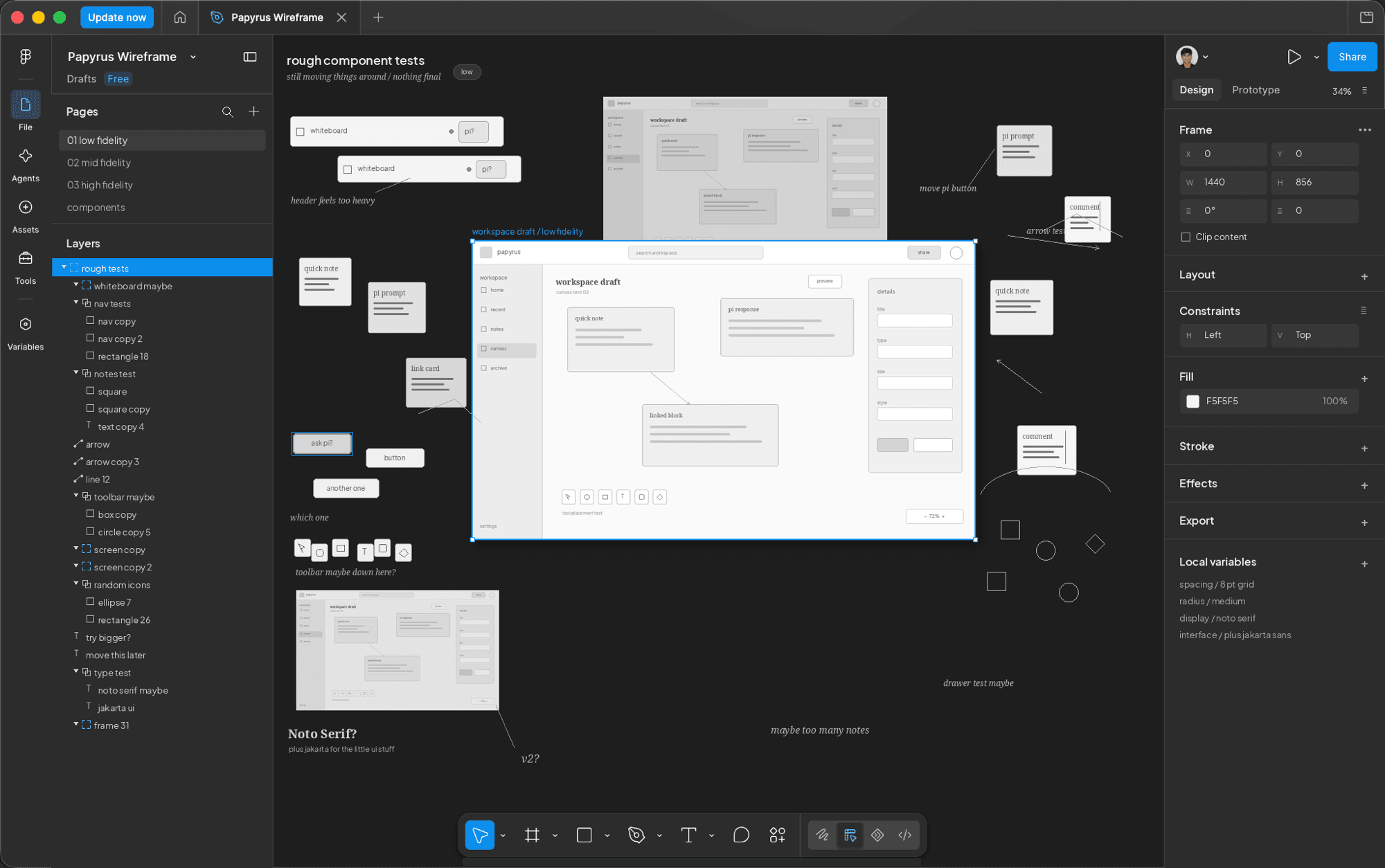The image size is (1385, 868).
Task: Select the Text tool
Action: click(688, 835)
